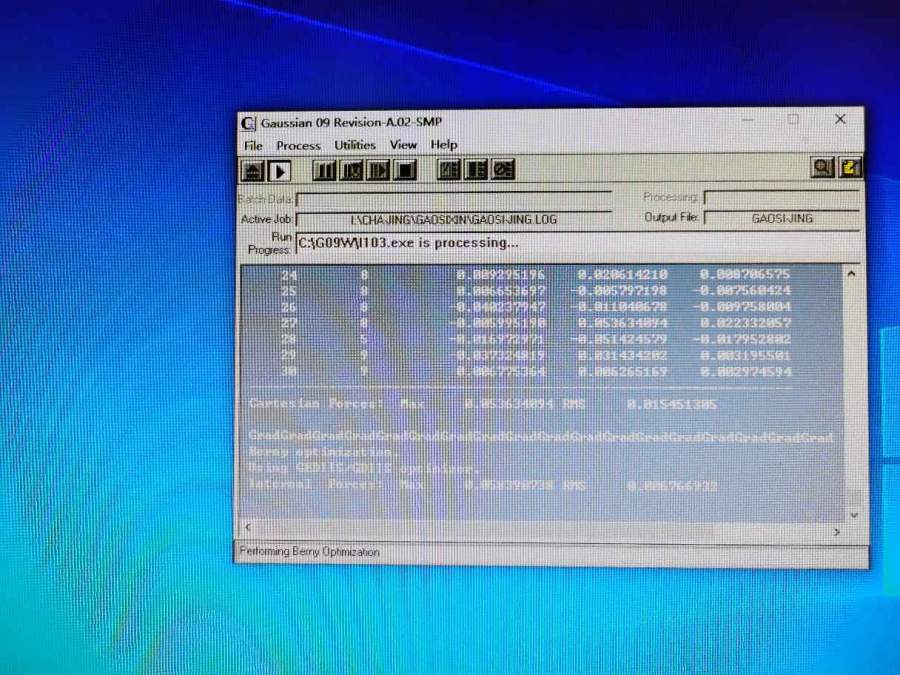900x675 pixels.
Task: Click output row for atom 24
Action: tap(536, 275)
